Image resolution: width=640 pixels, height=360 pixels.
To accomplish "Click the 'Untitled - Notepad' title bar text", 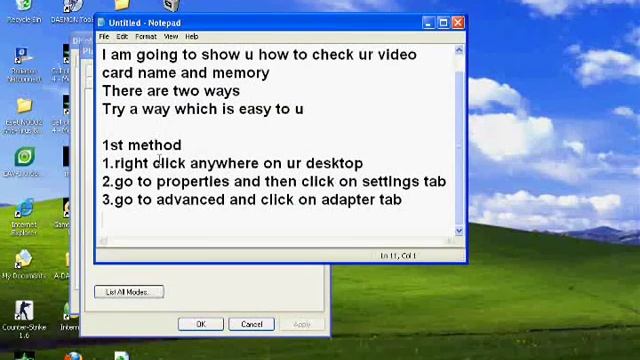I will click(x=144, y=23).
